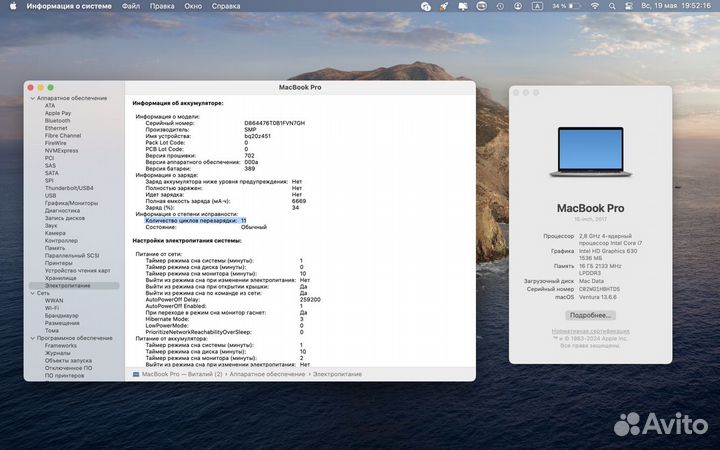Select ATA in the sidebar
Screen dimensions: 720x450
(x=50, y=106)
